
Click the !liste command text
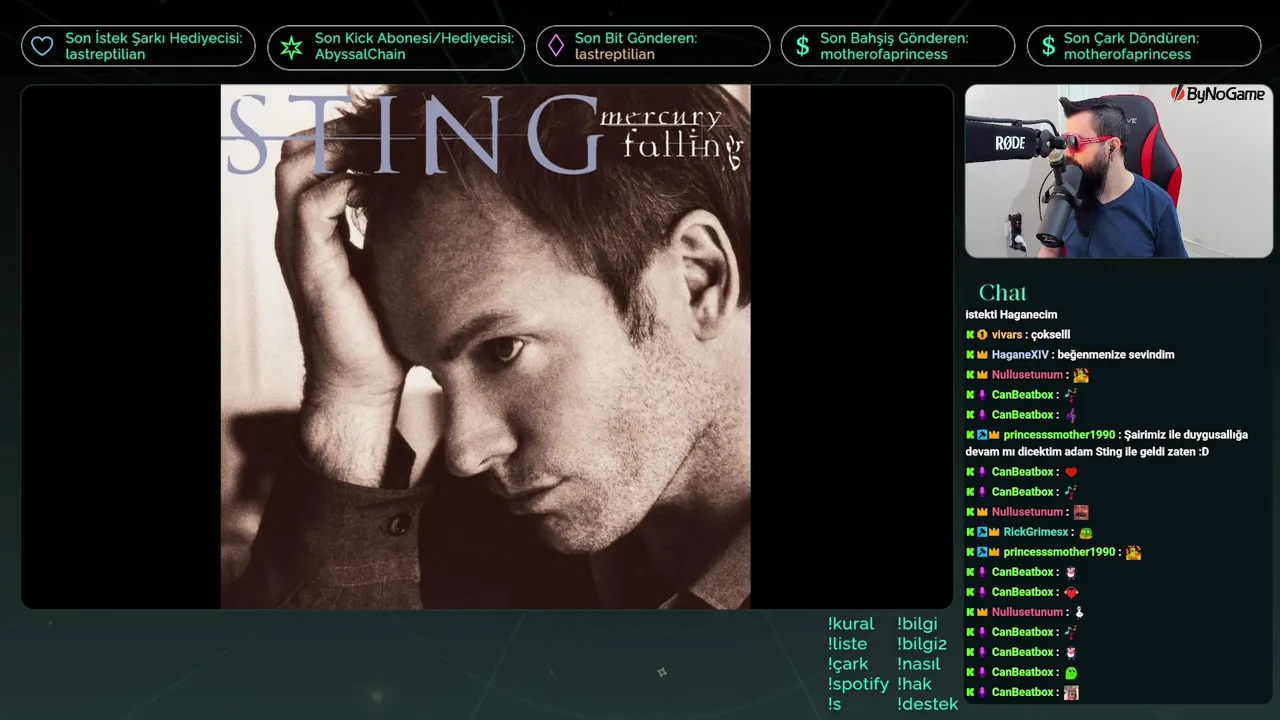coord(848,644)
